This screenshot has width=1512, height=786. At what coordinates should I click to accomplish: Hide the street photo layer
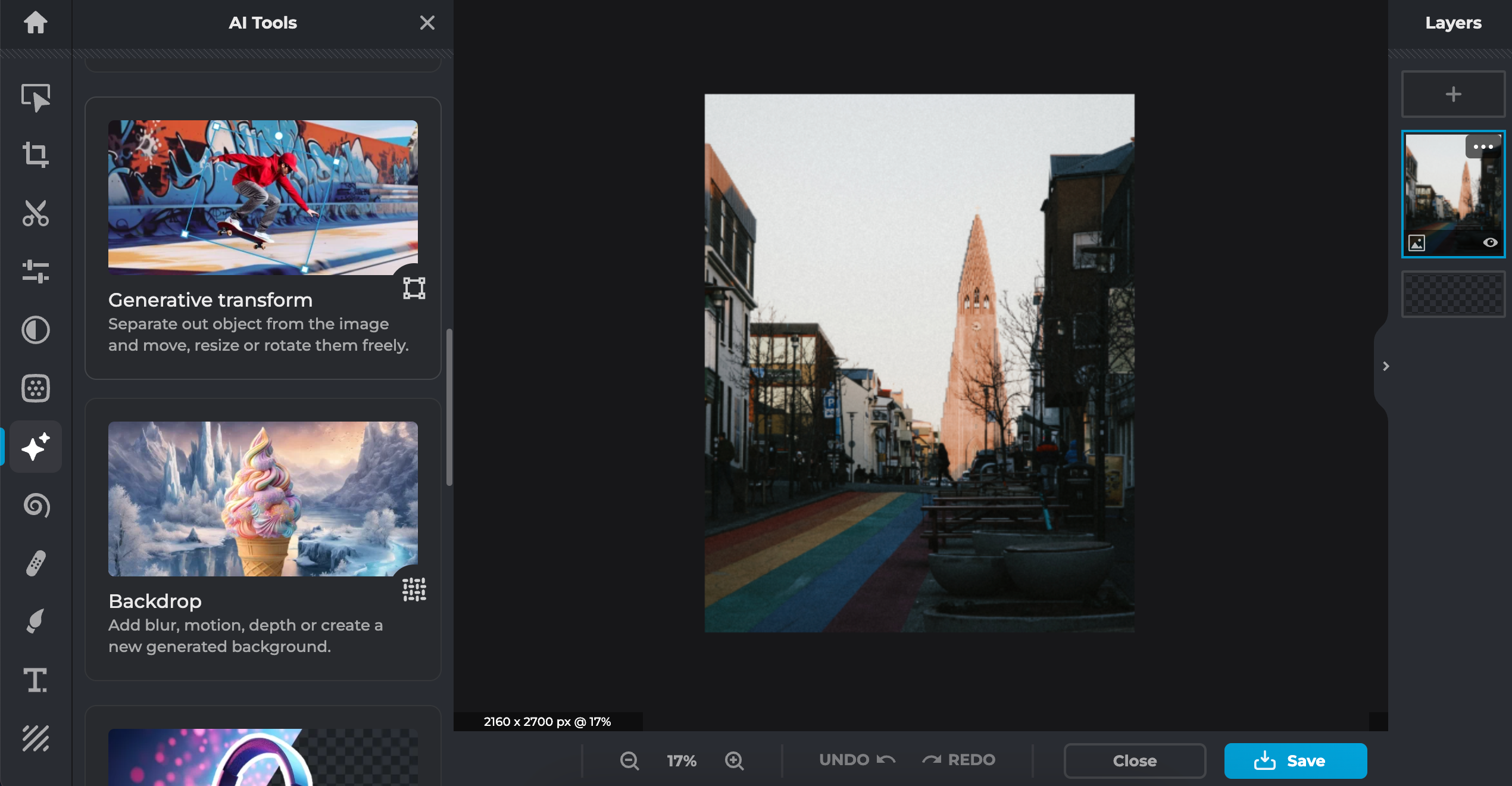coord(1491,242)
